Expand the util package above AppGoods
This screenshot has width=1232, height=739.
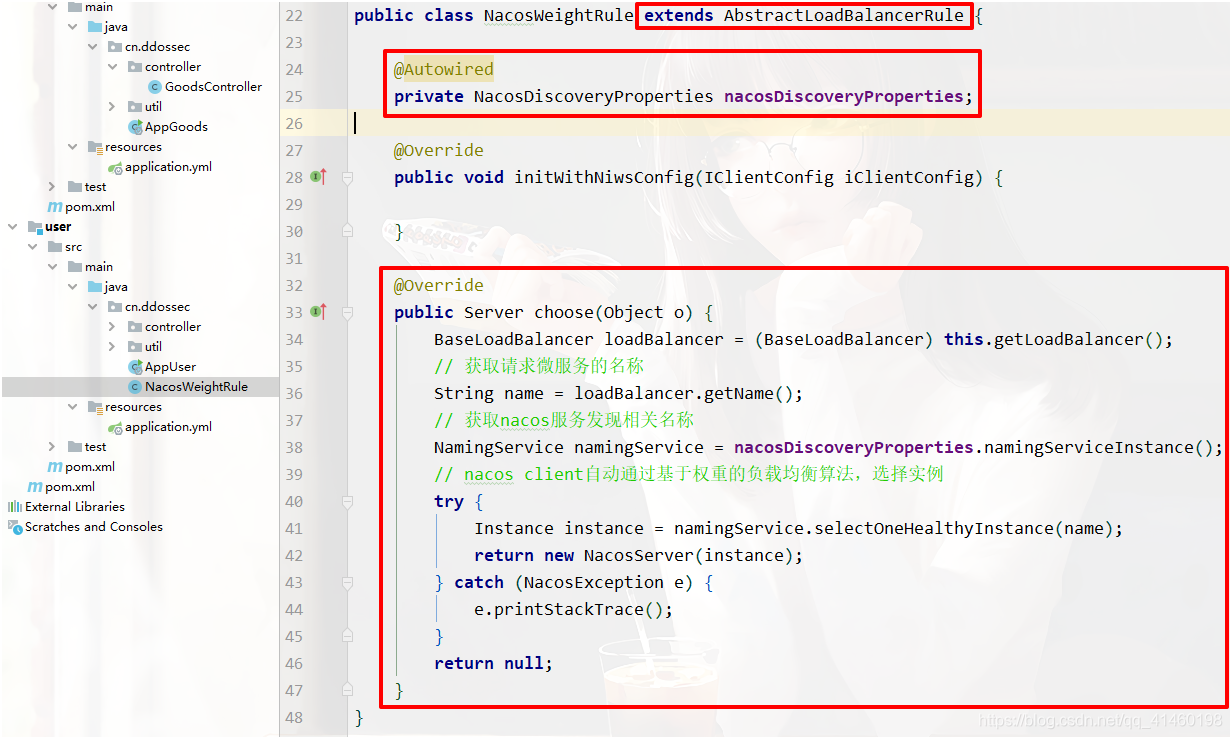coord(113,107)
